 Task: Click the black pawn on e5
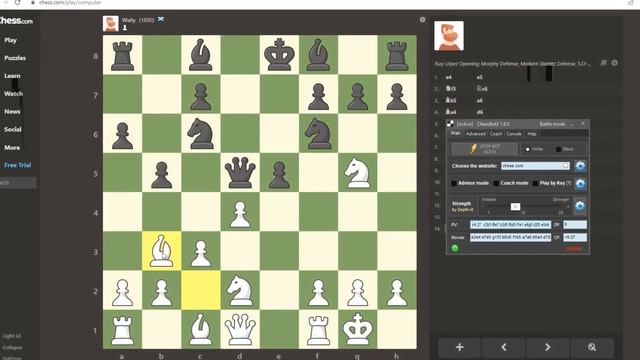[x=279, y=174]
